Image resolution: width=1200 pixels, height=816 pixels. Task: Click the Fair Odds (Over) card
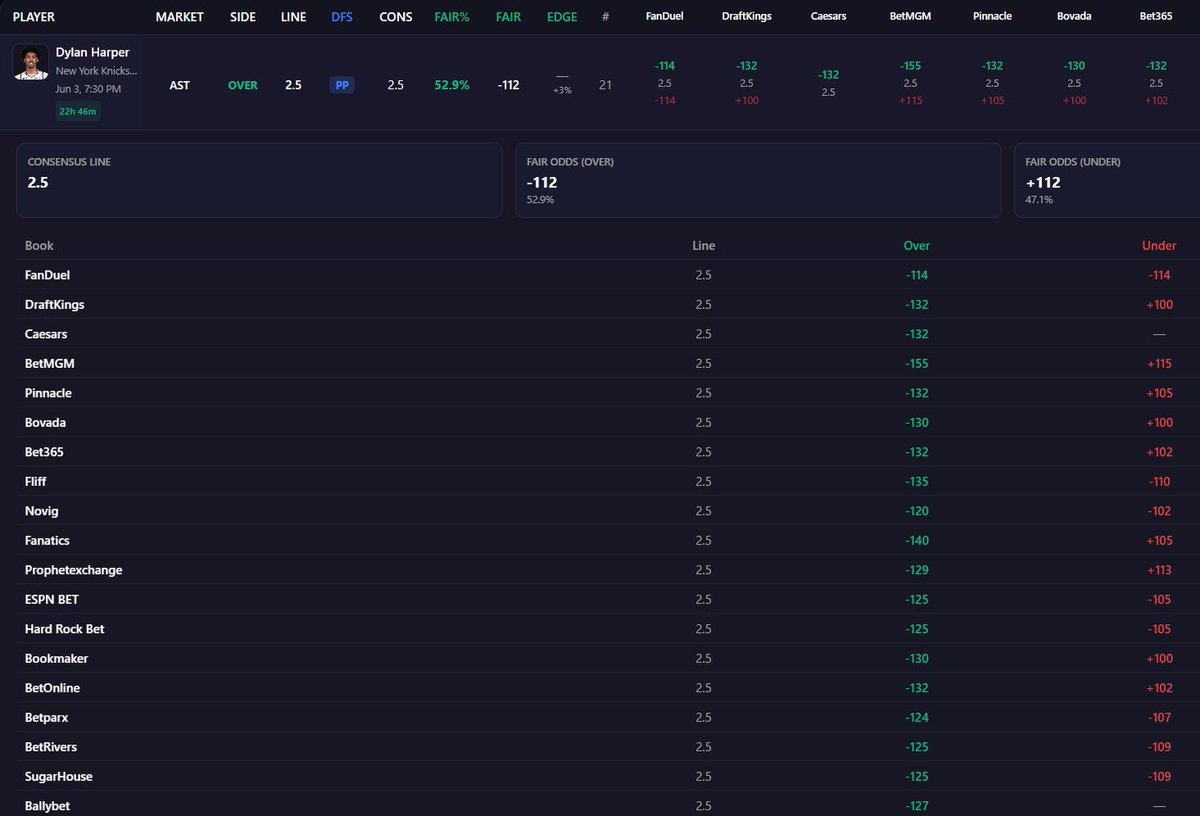tap(758, 180)
